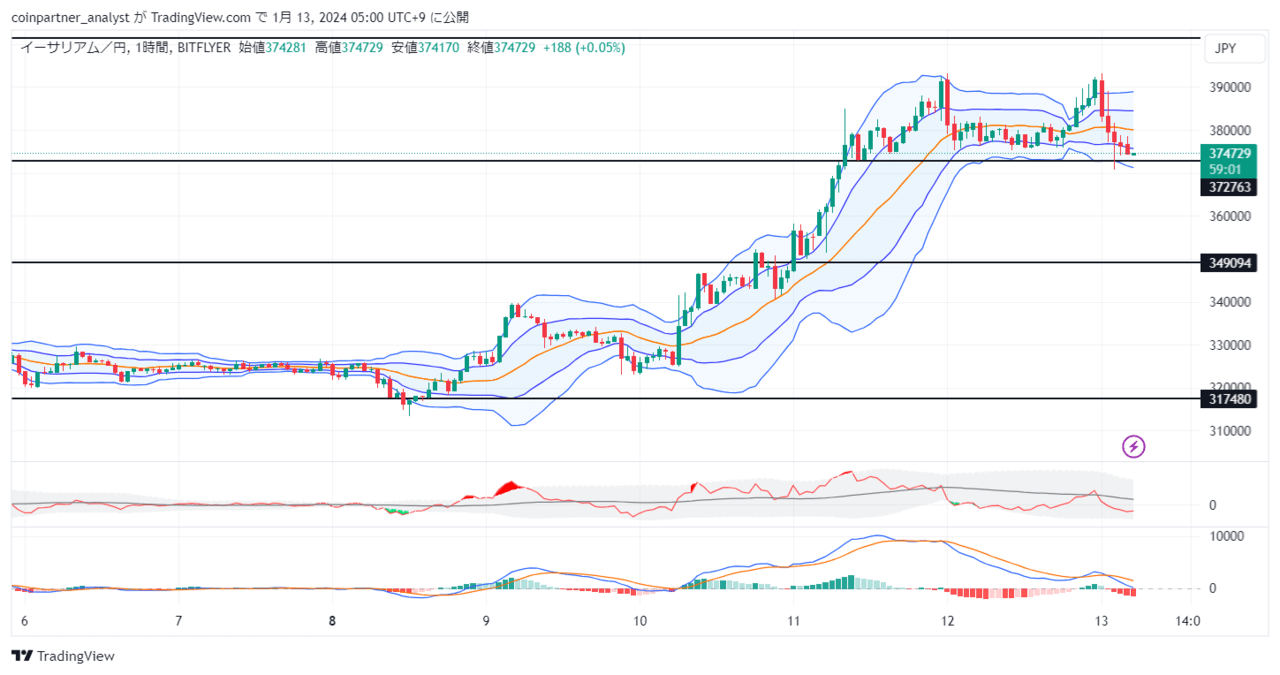Click the purple lightning bolt icon
This screenshot has width=1280, height=675.
pyautogui.click(x=1133, y=446)
